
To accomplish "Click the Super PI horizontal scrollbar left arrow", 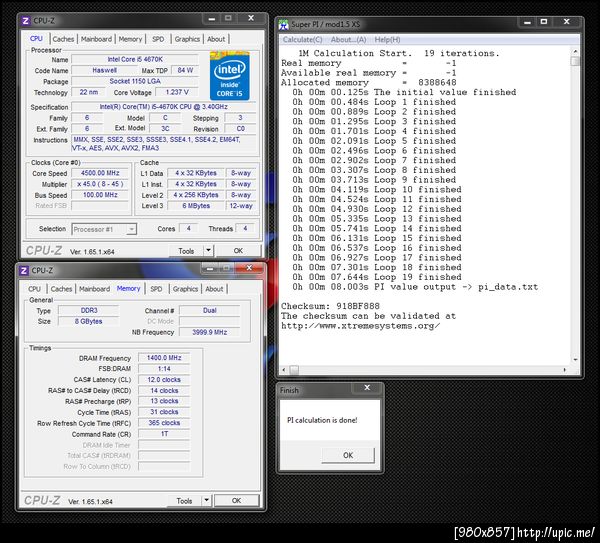I will coord(284,370).
